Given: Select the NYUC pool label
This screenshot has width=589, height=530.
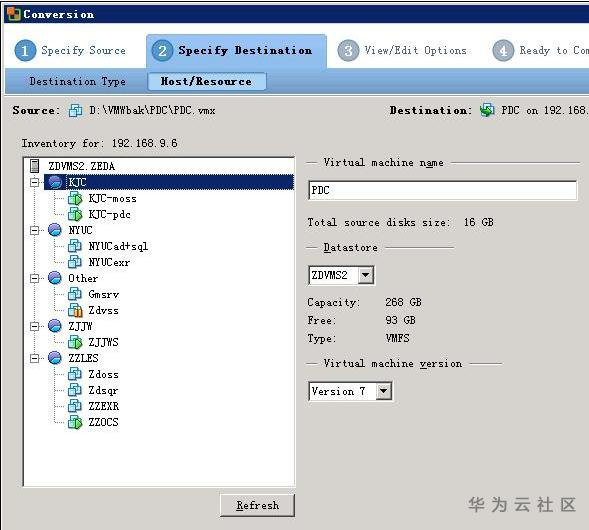Looking at the screenshot, I should pyautogui.click(x=80, y=230).
